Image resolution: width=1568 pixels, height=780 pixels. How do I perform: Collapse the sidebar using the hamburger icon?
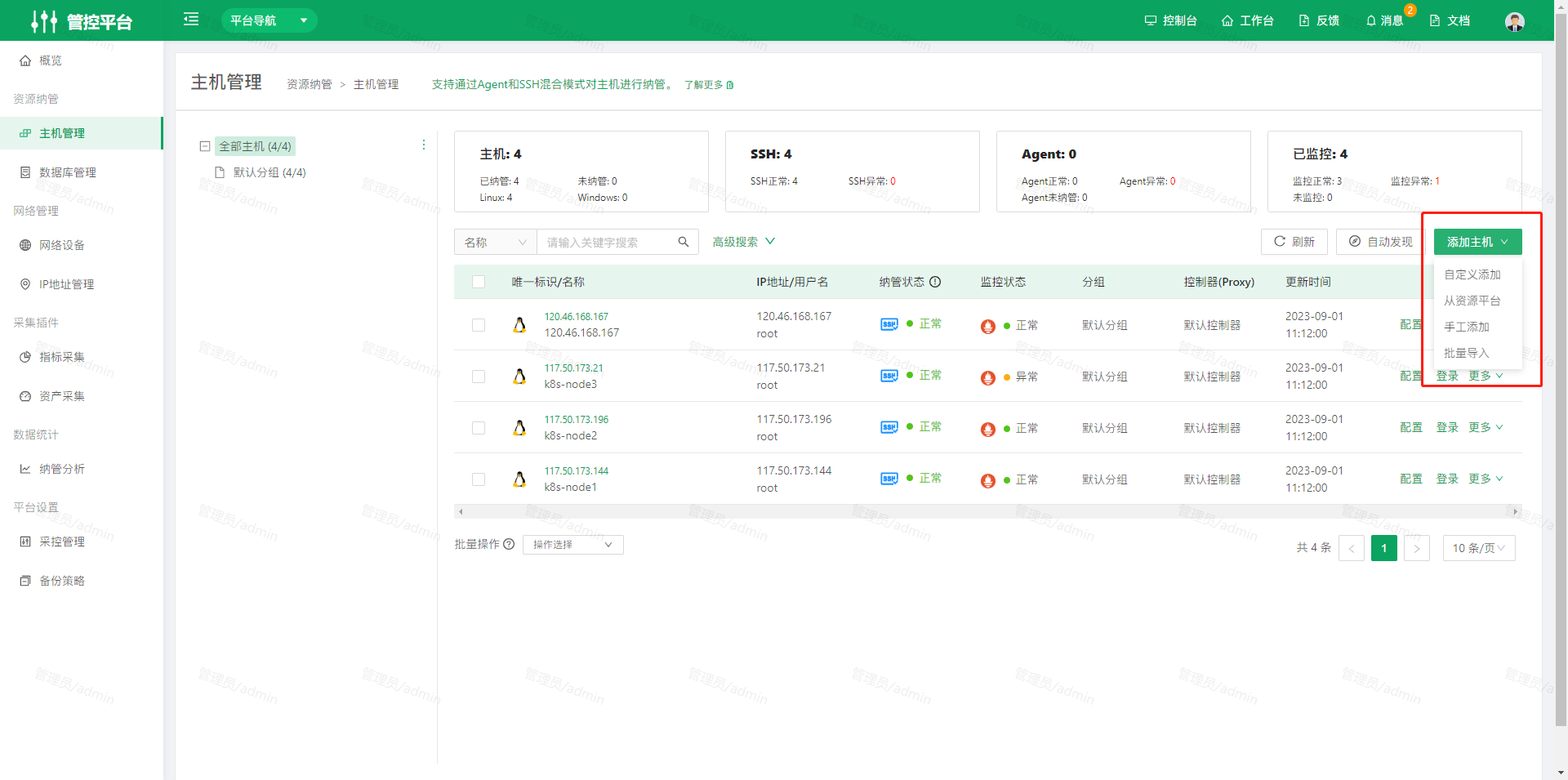(191, 19)
